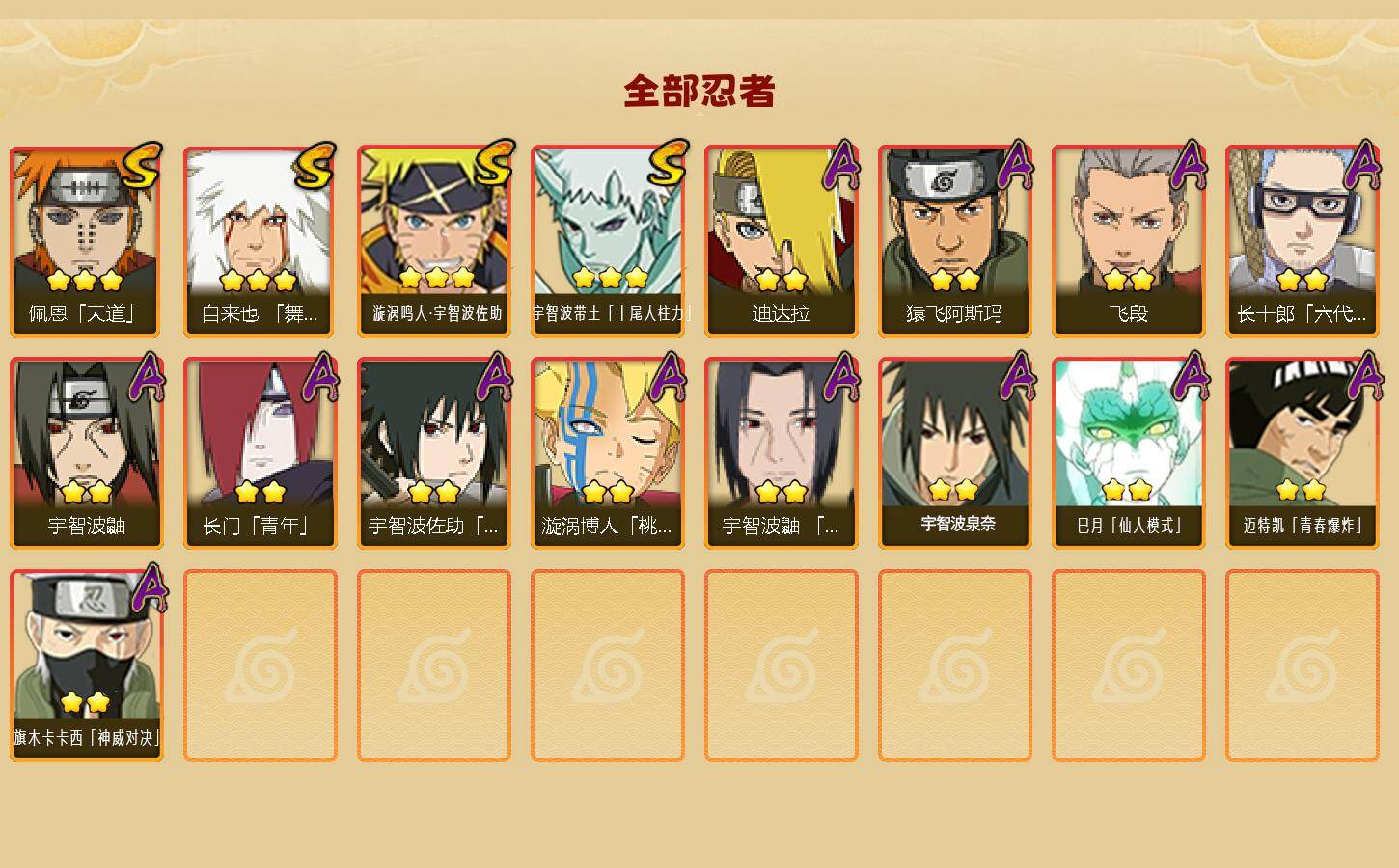Open the 宇智波泉奈 ninja card
Image resolution: width=1399 pixels, height=868 pixels.
point(955,453)
